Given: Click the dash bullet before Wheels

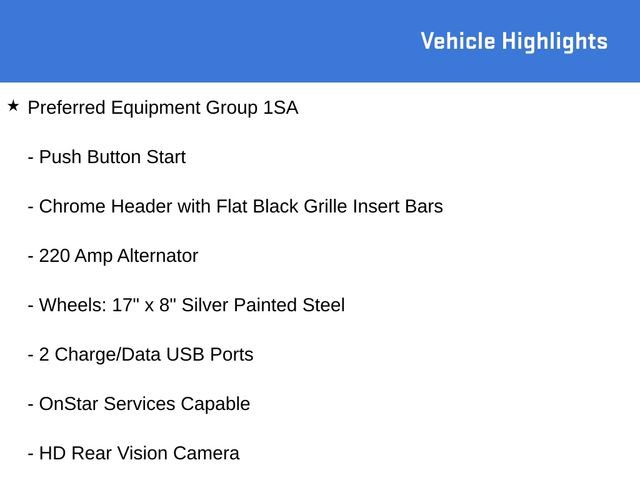Looking at the screenshot, I should [31, 307].
